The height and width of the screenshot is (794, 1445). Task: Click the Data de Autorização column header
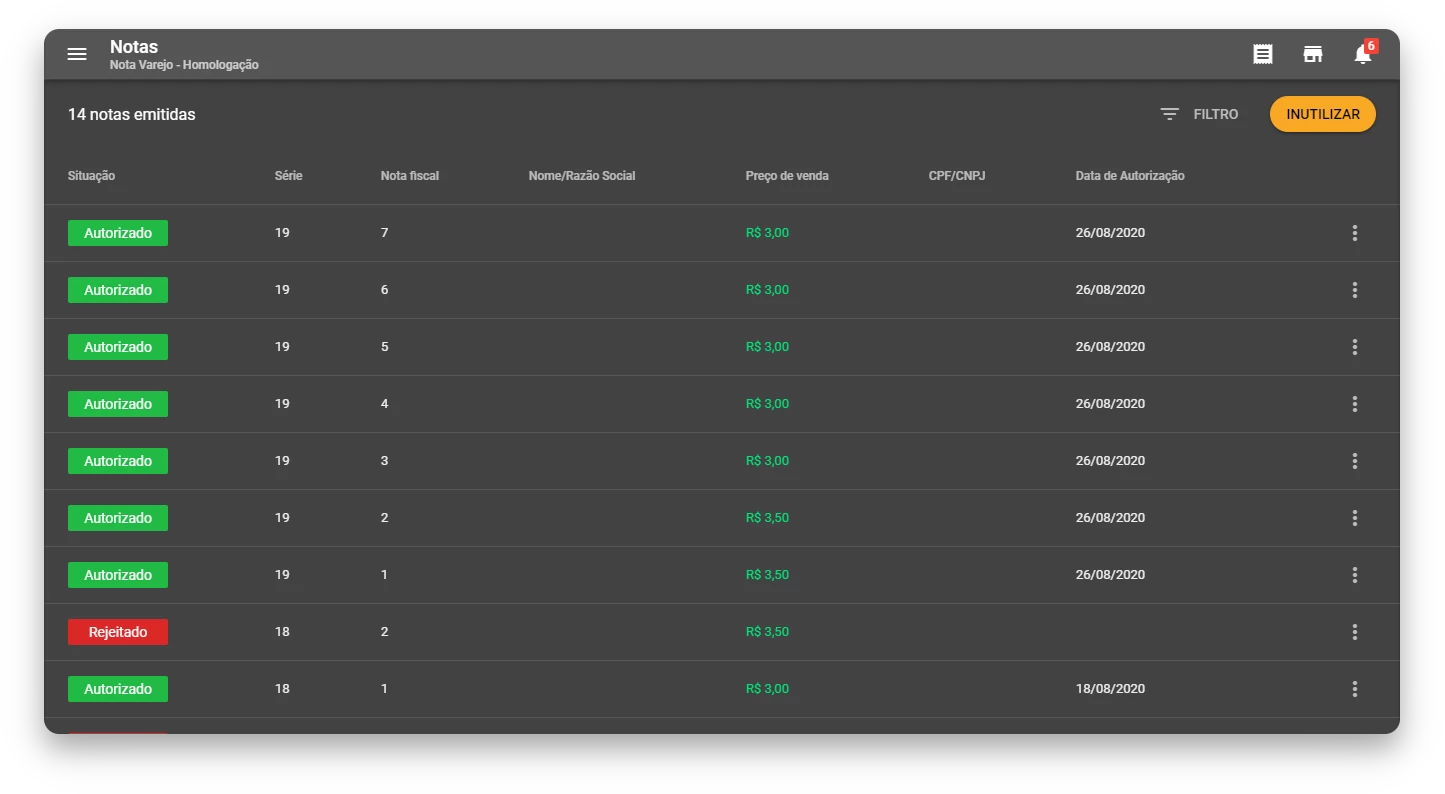point(1130,176)
